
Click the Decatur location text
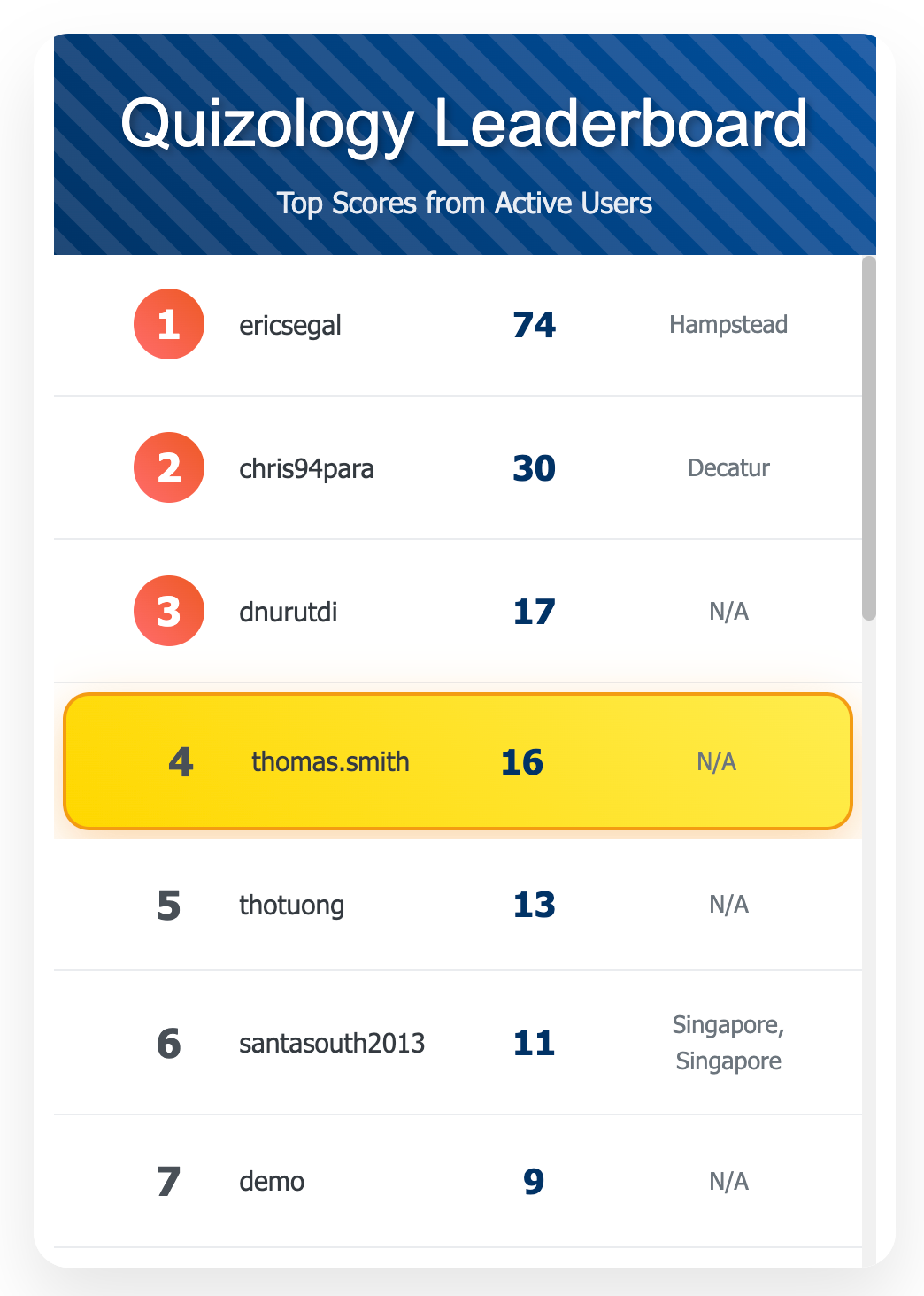(728, 468)
